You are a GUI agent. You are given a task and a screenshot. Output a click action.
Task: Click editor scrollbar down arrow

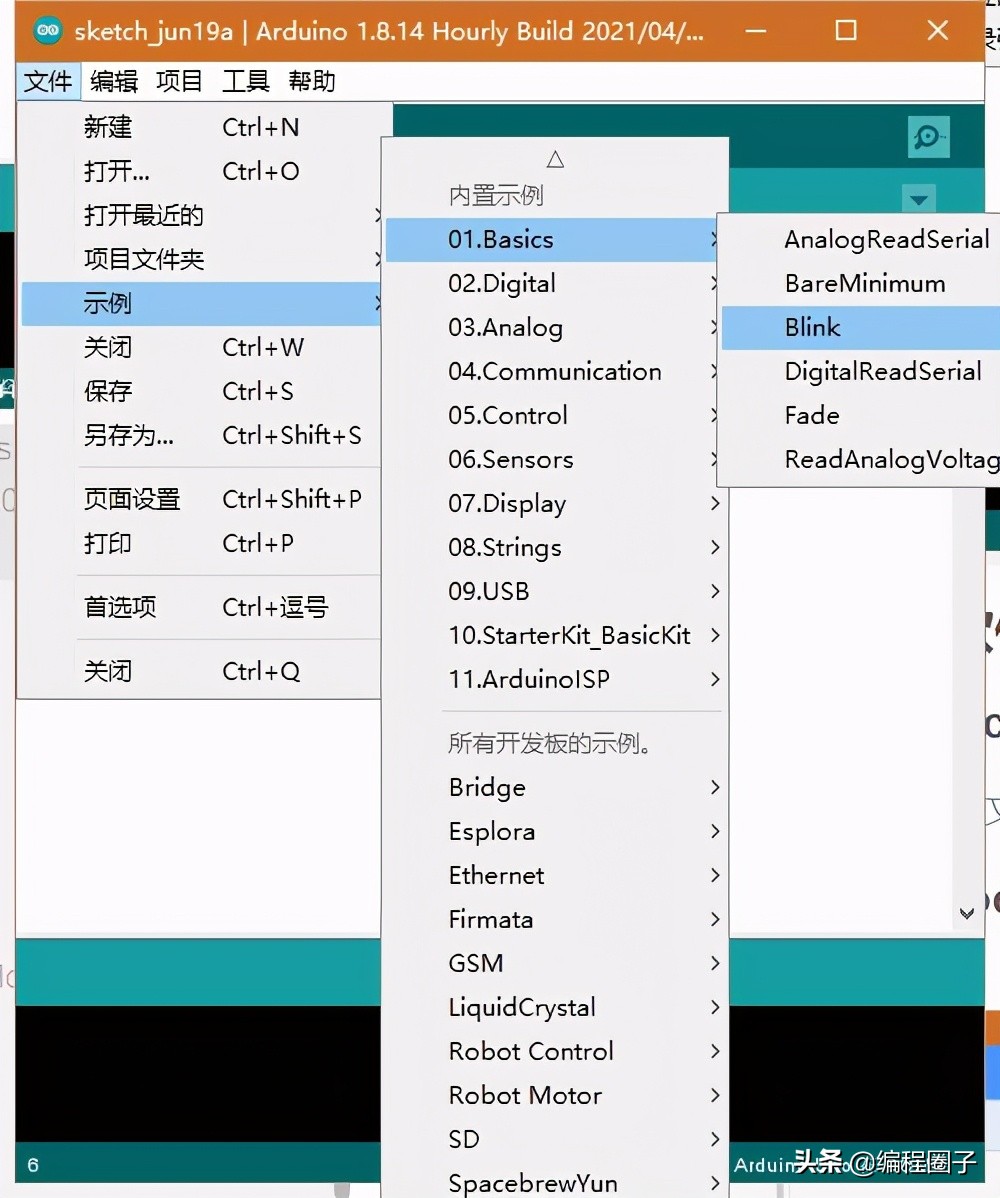966,913
